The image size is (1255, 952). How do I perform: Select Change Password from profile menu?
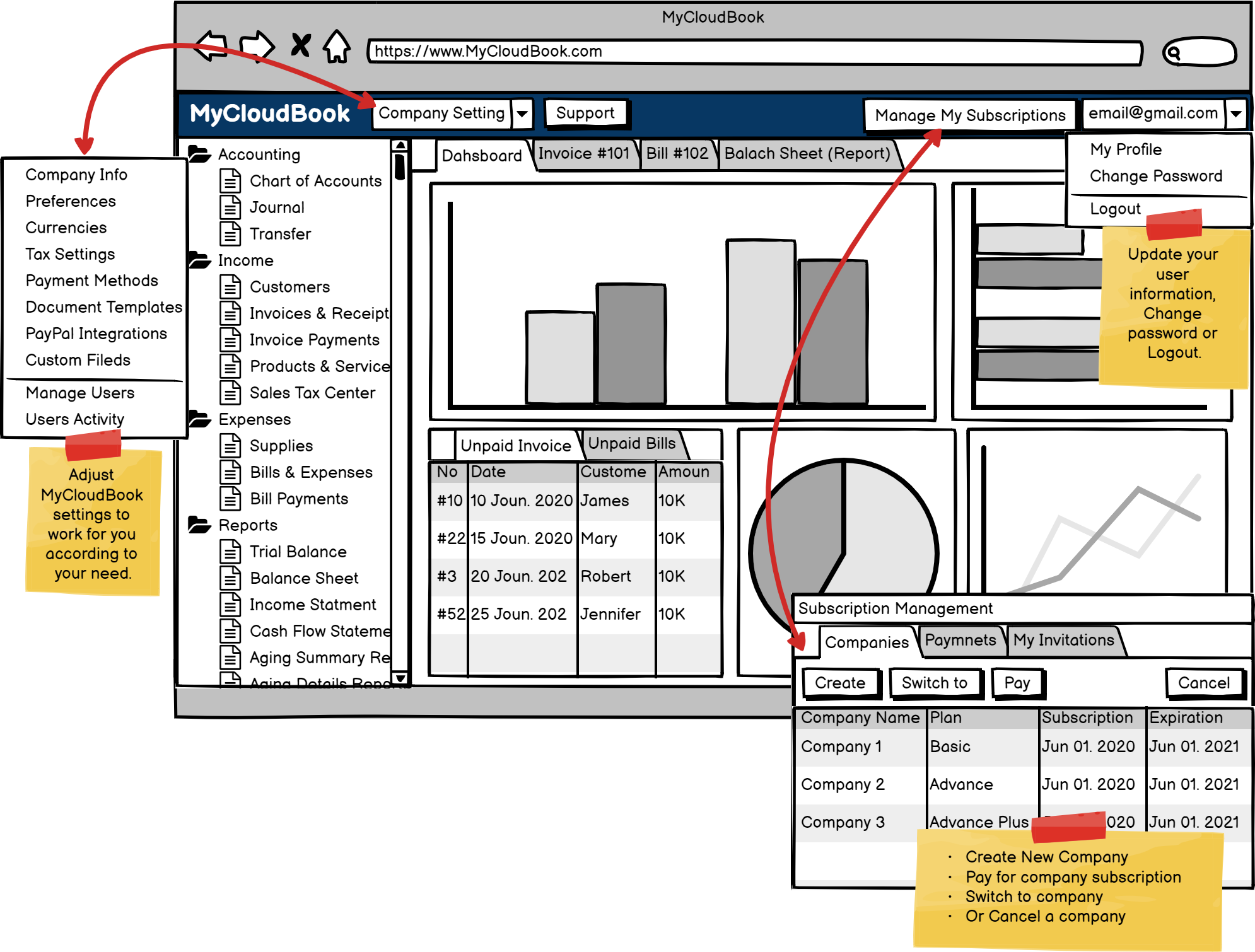click(x=1155, y=176)
